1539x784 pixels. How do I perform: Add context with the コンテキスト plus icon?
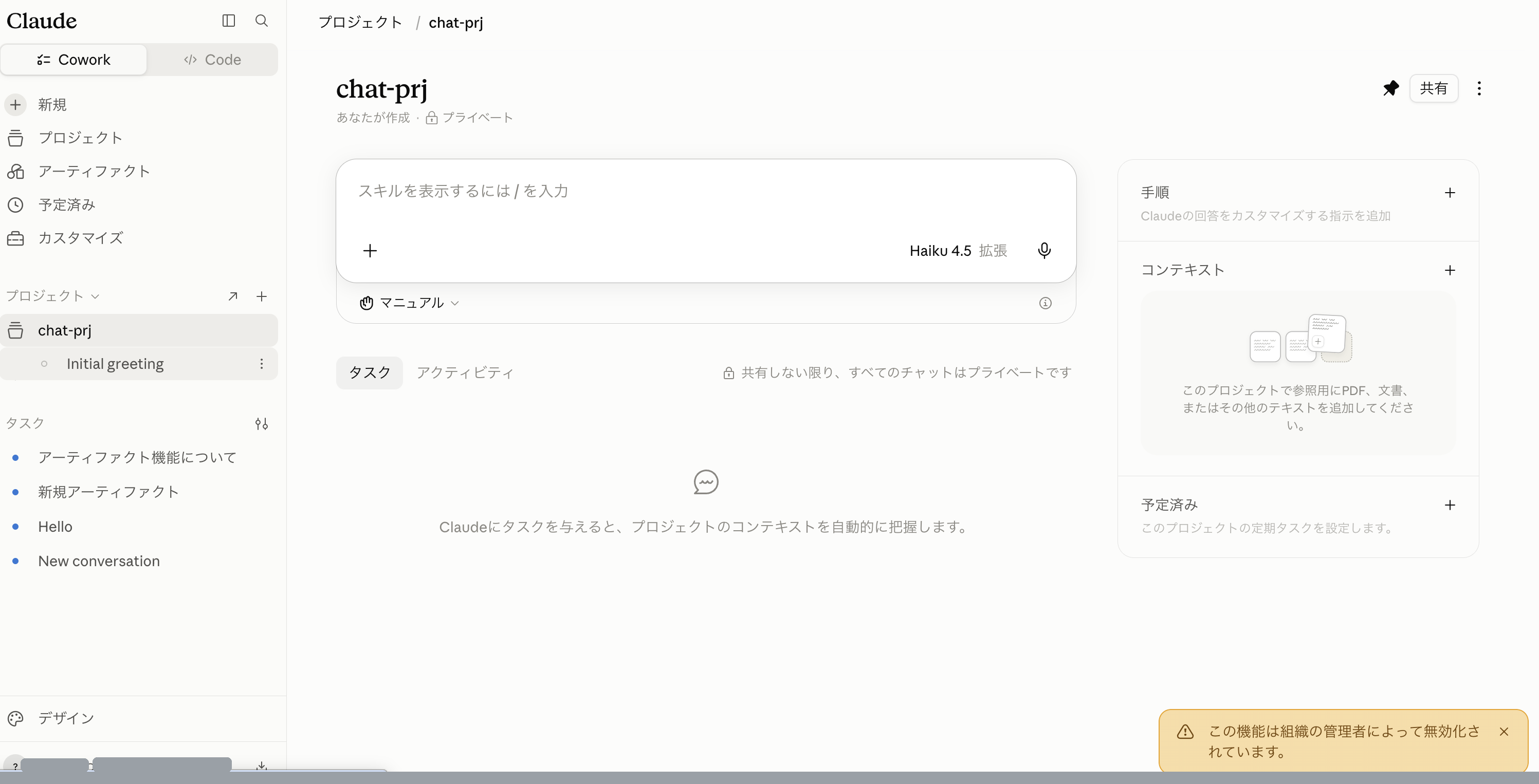coord(1450,270)
